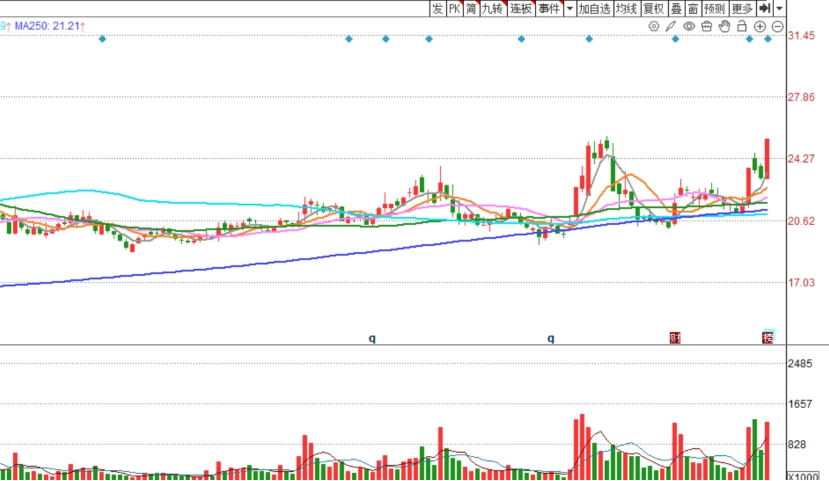Select the drawing pen tool icon

click(x=671, y=26)
